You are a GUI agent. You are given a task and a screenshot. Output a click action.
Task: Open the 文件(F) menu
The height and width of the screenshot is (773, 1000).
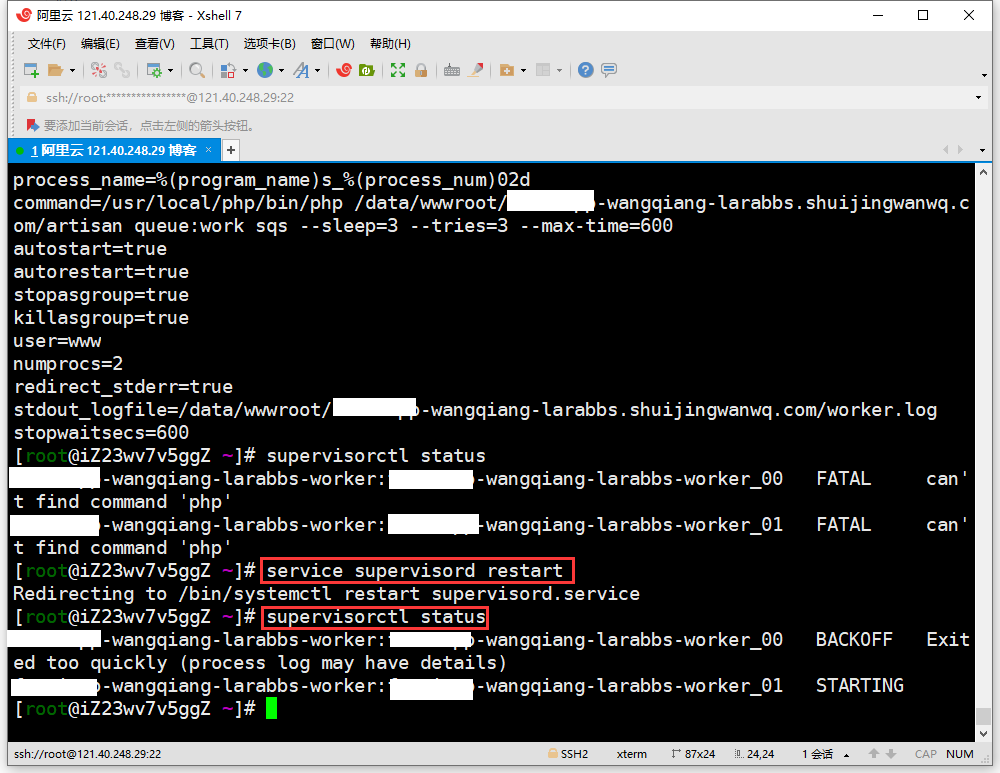[x=46, y=44]
